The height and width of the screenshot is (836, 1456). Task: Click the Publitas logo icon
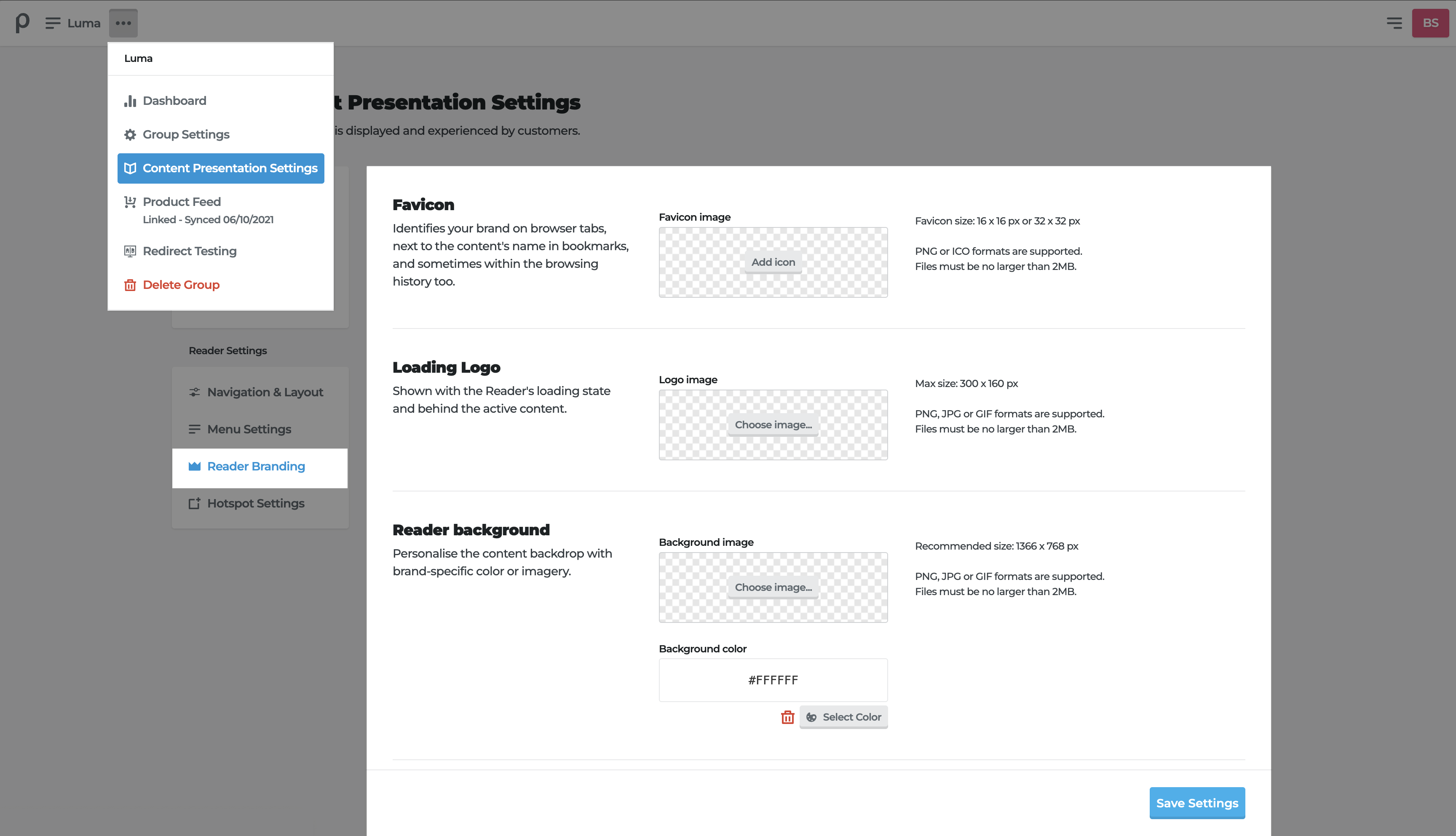point(22,23)
